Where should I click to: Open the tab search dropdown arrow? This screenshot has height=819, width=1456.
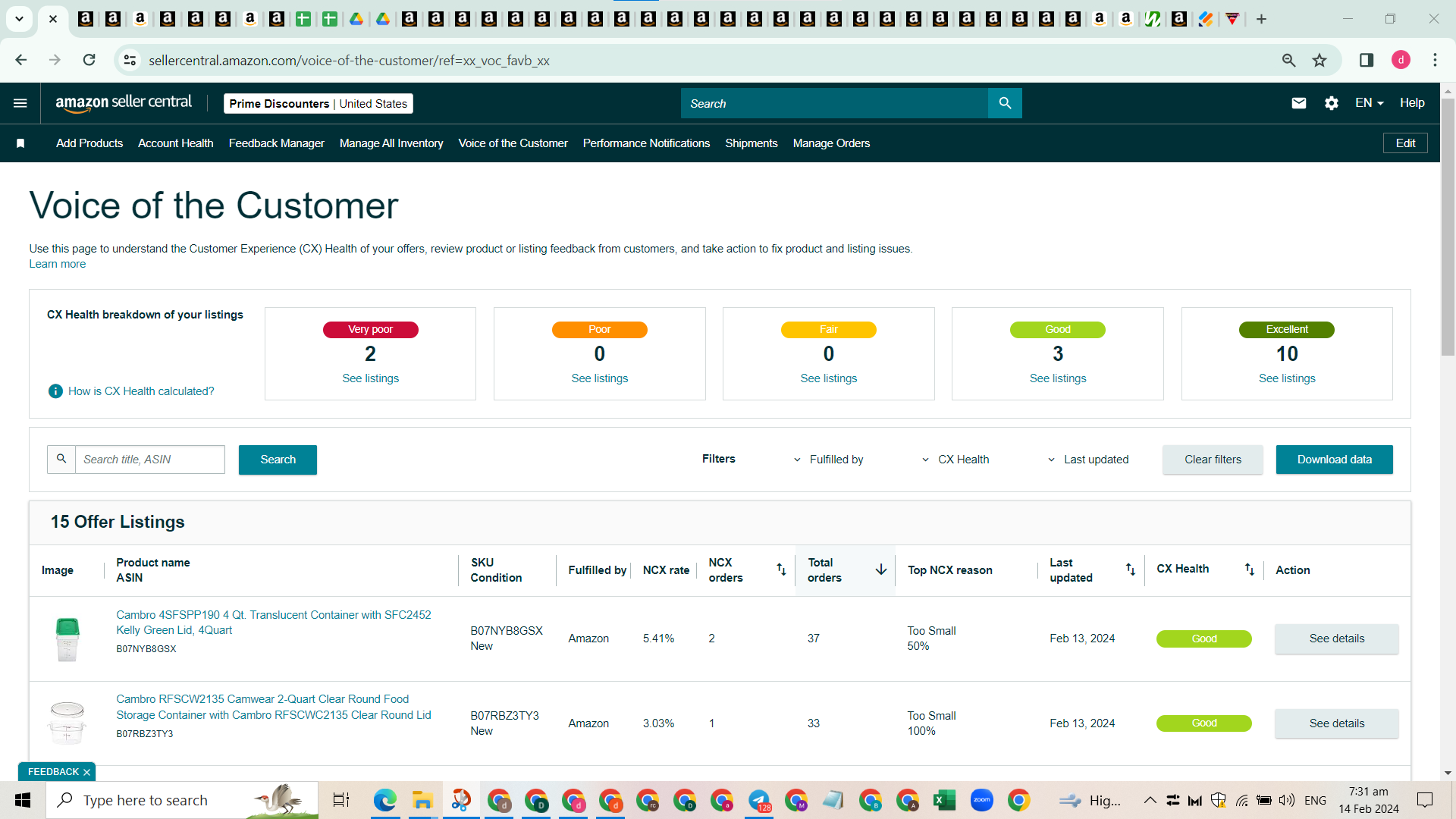point(19,19)
